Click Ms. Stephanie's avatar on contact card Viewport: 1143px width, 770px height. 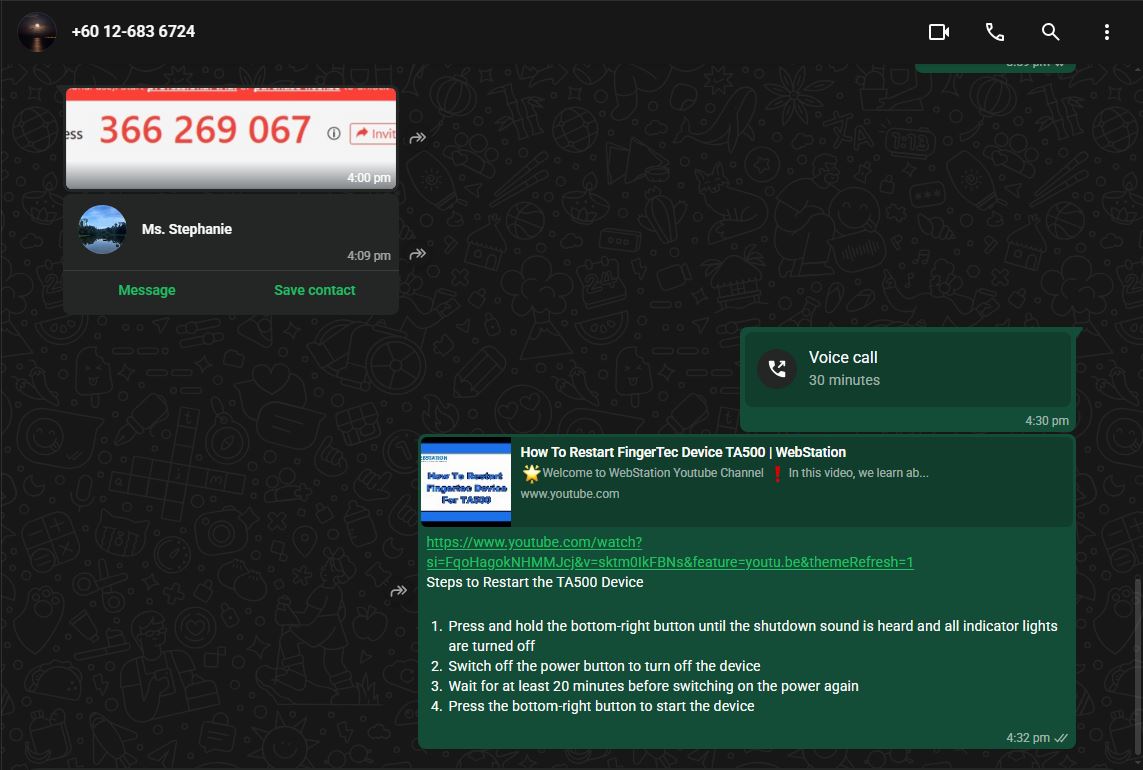[x=102, y=230]
